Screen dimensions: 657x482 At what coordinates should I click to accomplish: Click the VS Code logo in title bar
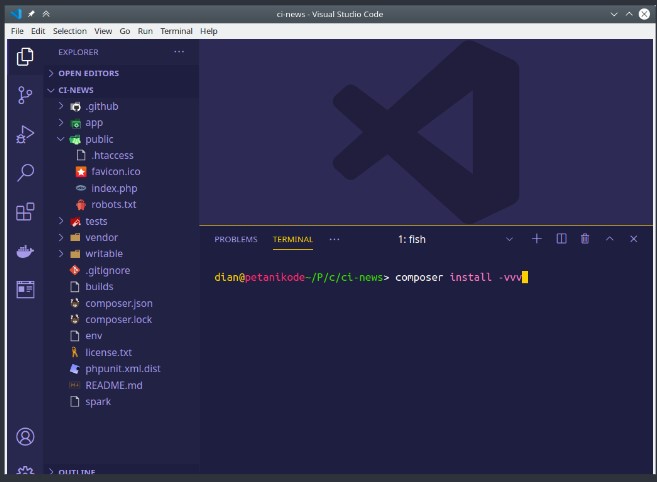(16, 14)
